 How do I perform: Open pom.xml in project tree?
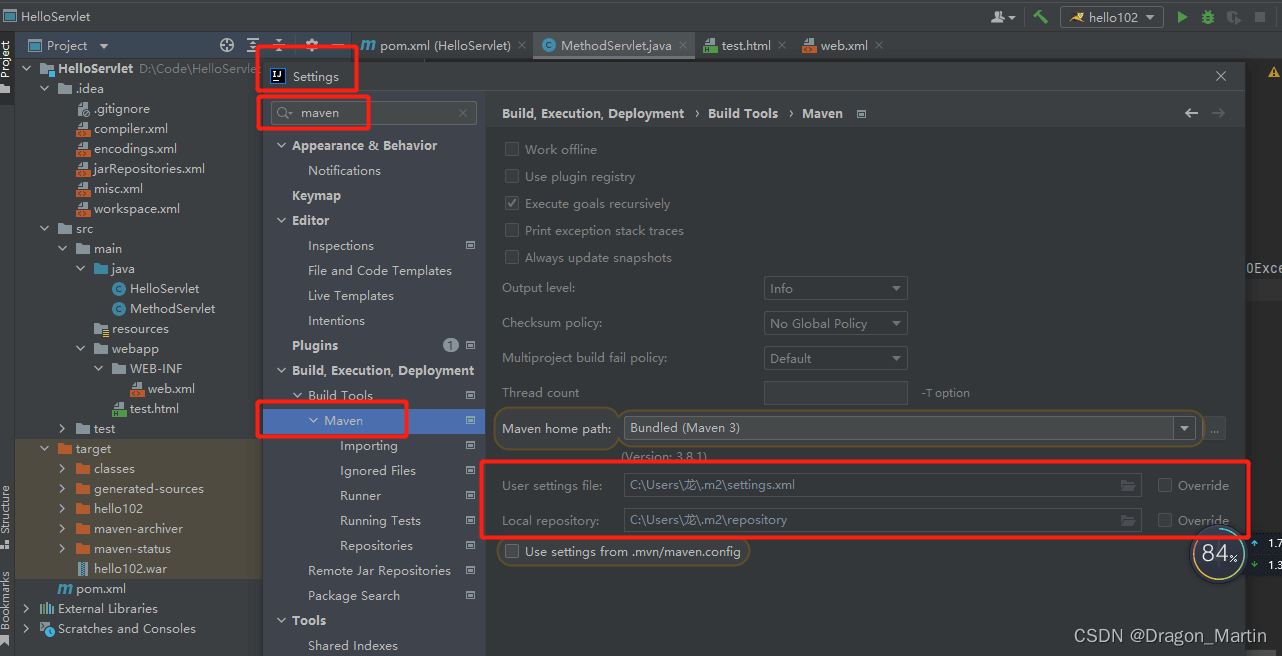pyautogui.click(x=100, y=589)
